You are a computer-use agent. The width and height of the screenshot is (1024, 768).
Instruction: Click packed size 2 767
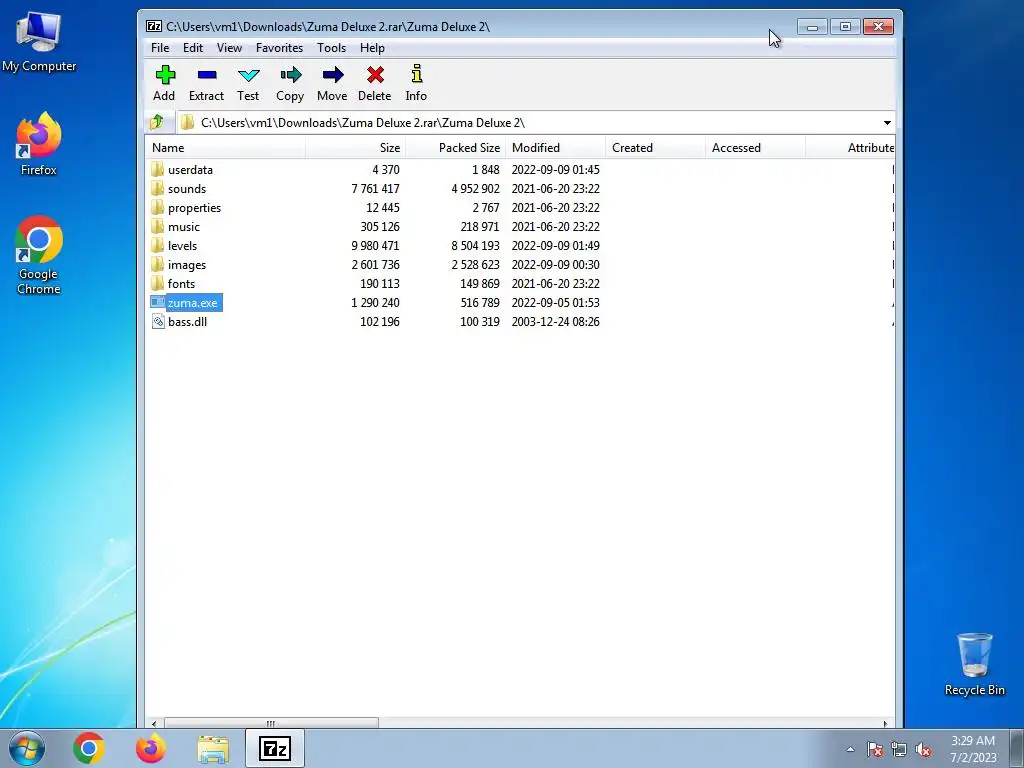[x=487, y=208]
